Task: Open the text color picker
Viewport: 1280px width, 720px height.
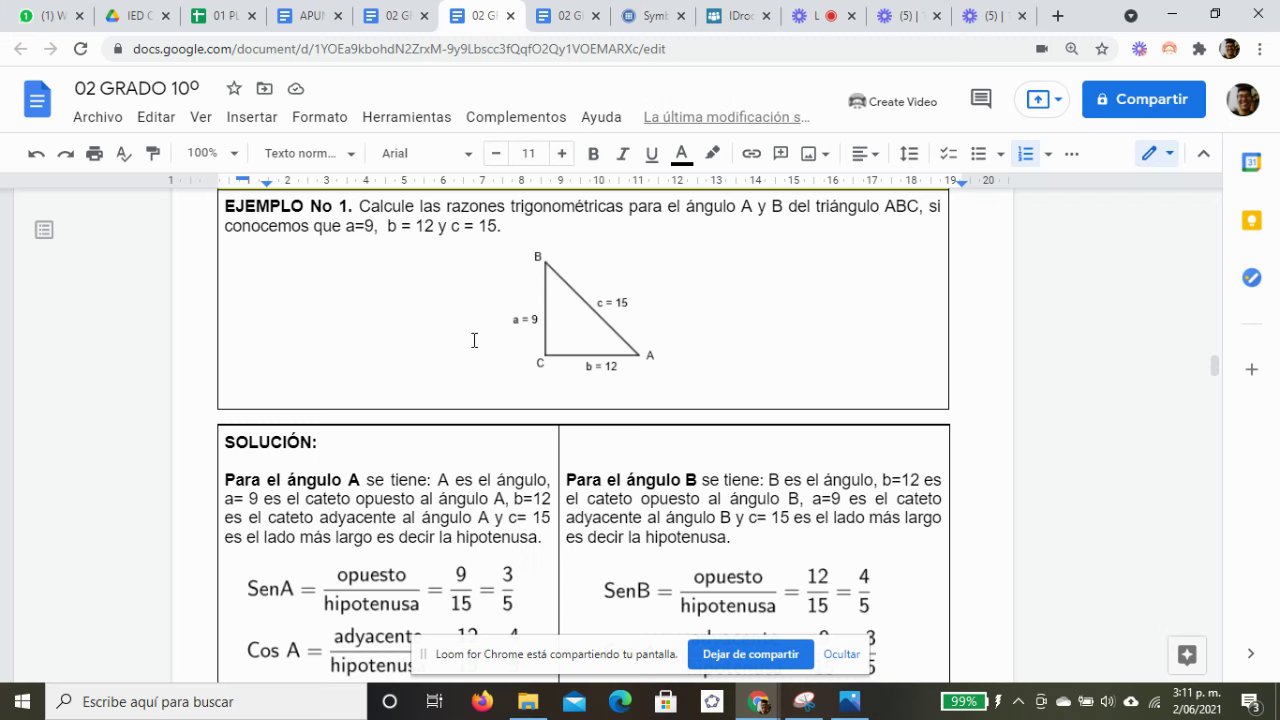Action: [681, 153]
